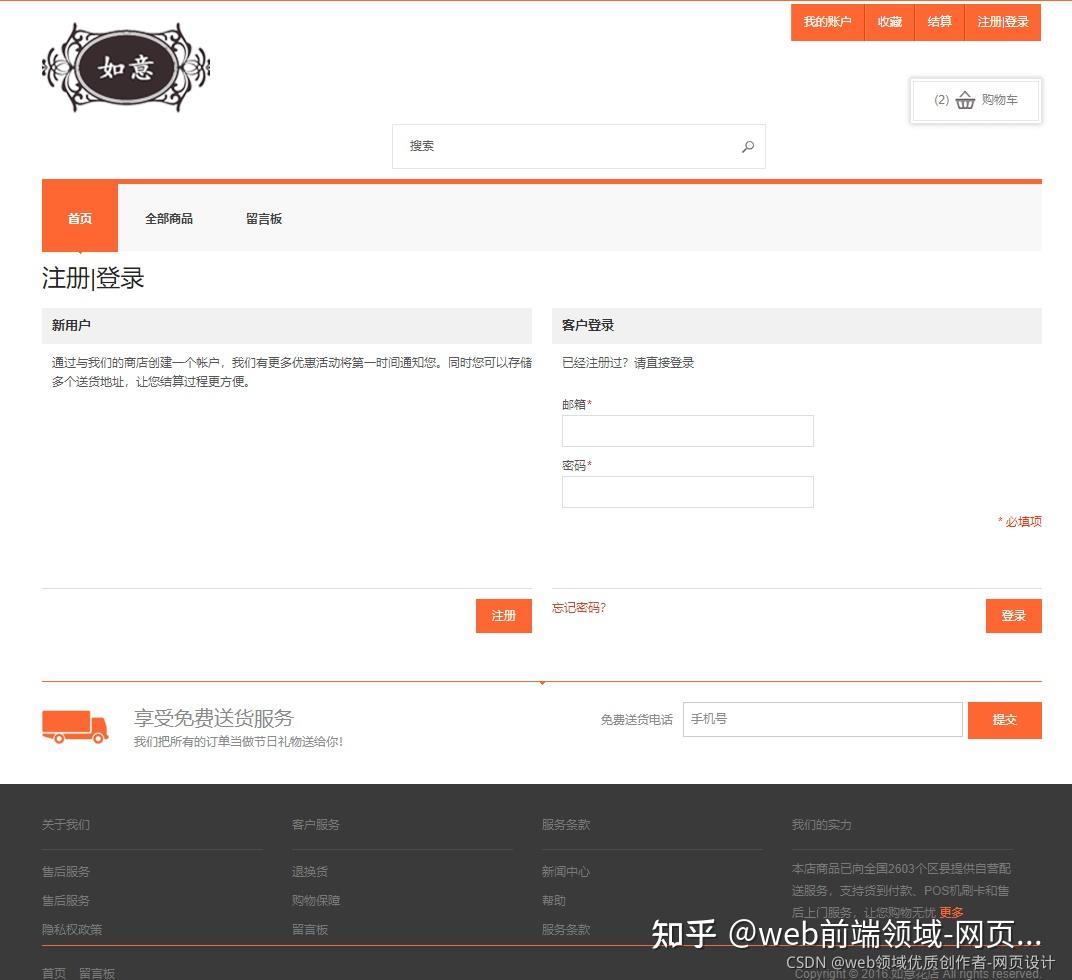The height and width of the screenshot is (980, 1072).
Task: Click the search magnifier icon
Action: click(x=748, y=146)
